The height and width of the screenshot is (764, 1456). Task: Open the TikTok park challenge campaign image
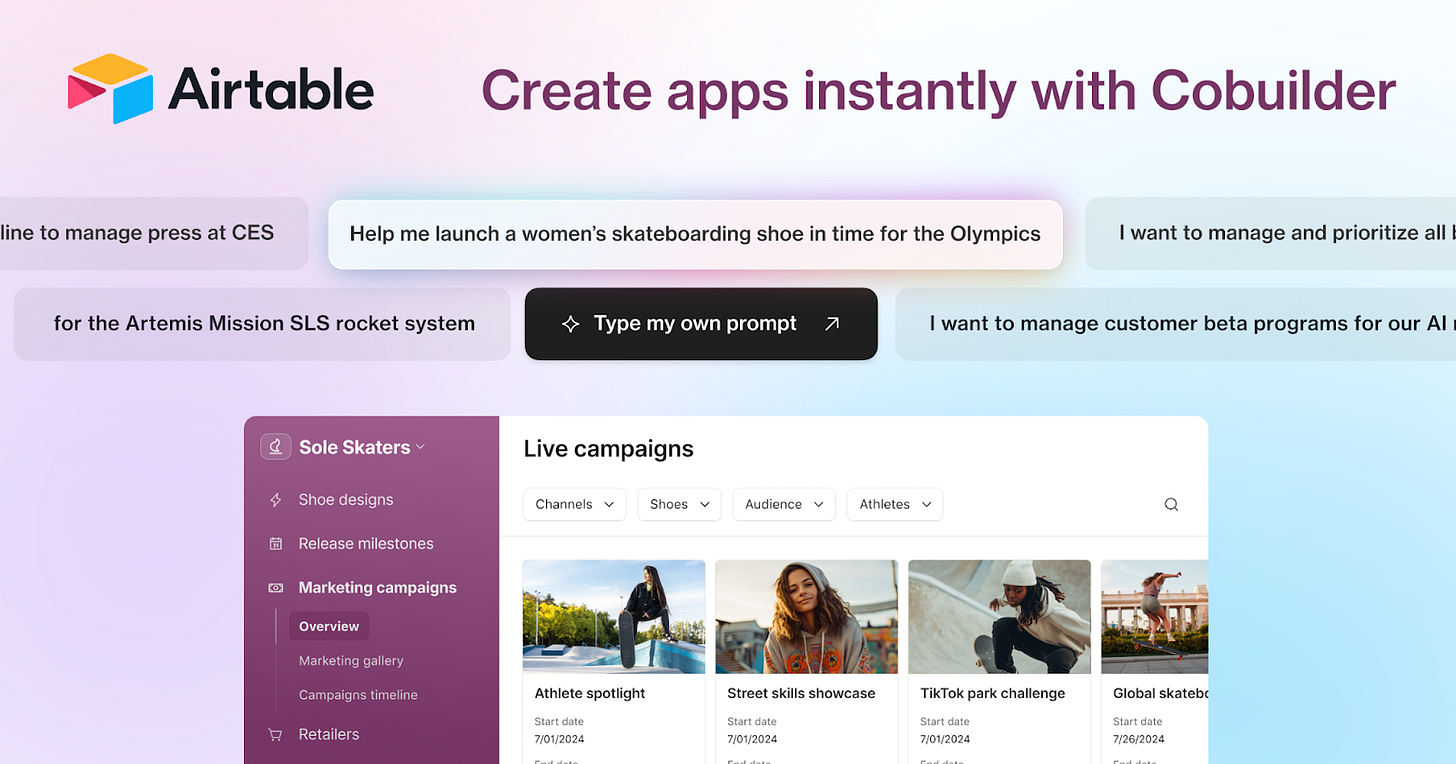[999, 617]
